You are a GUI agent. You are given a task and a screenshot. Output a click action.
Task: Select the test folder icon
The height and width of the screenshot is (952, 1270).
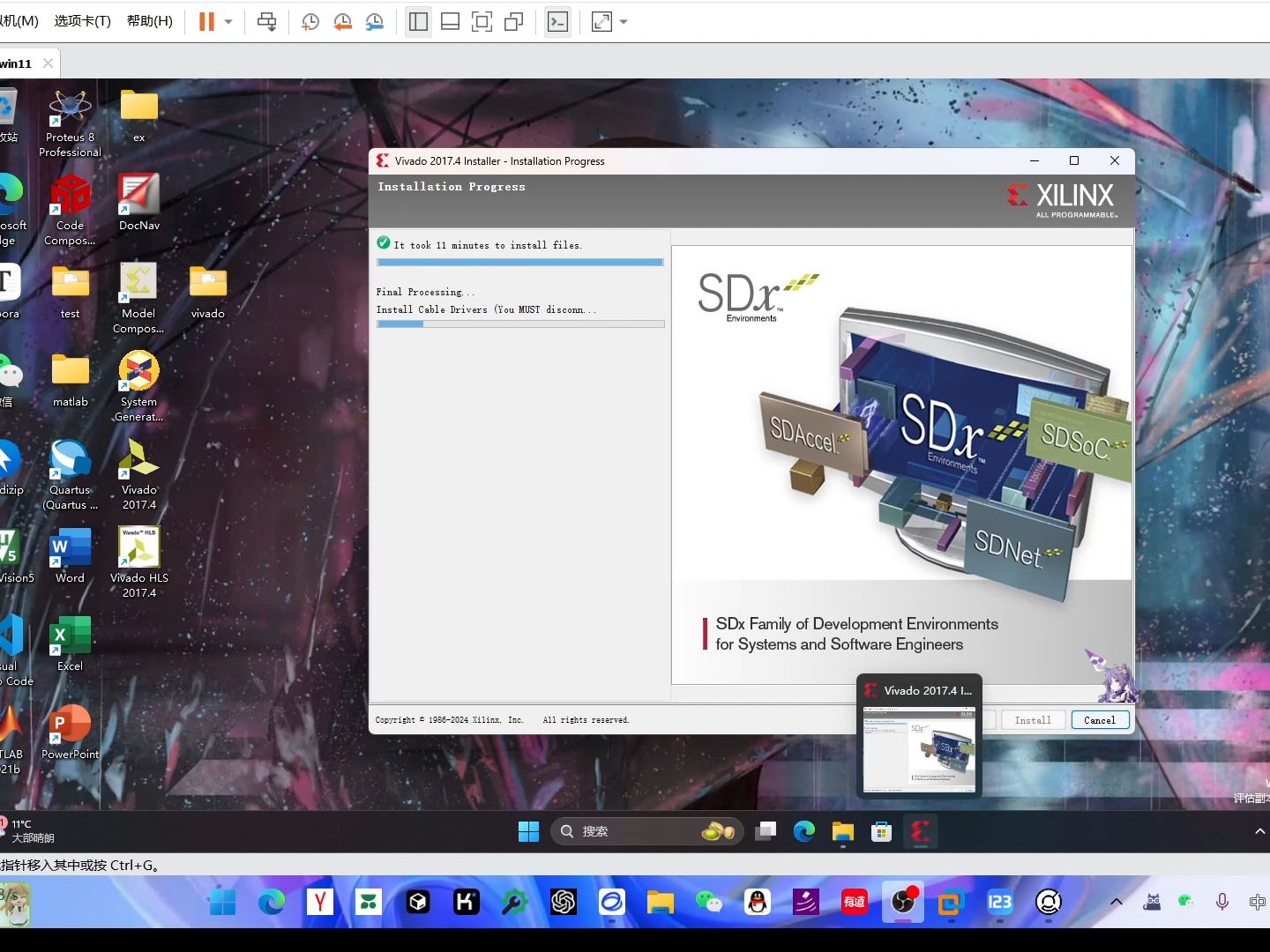(x=70, y=291)
